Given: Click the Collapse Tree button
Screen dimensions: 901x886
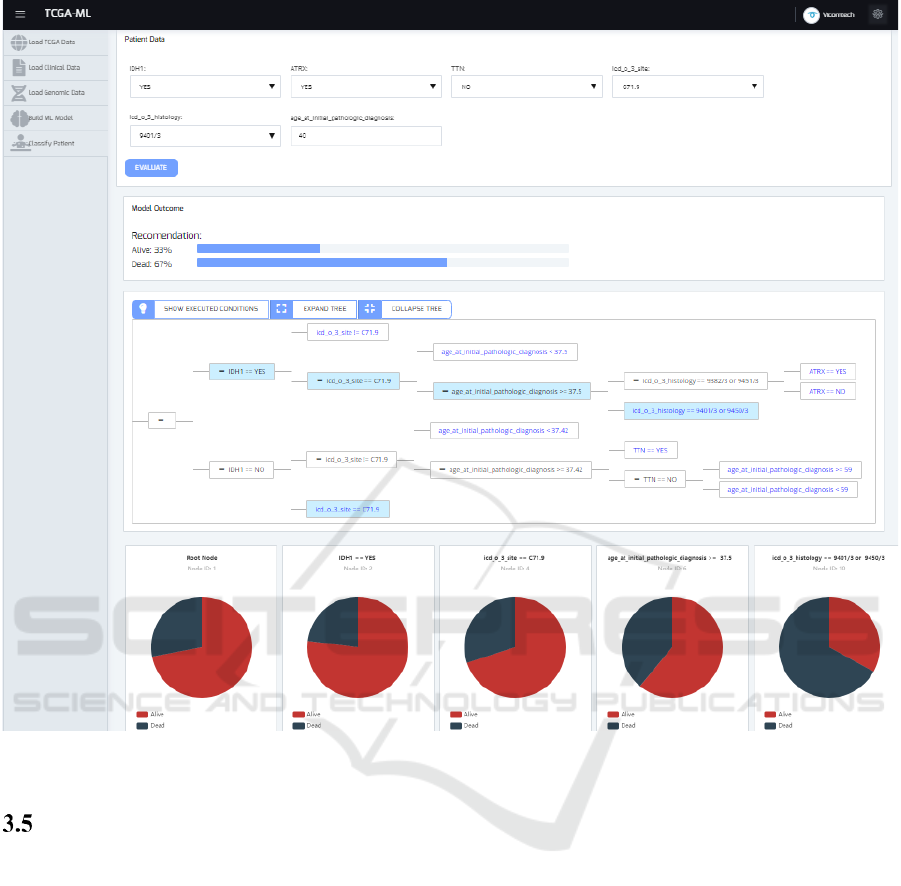Looking at the screenshot, I should pyautogui.click(x=405, y=309).
